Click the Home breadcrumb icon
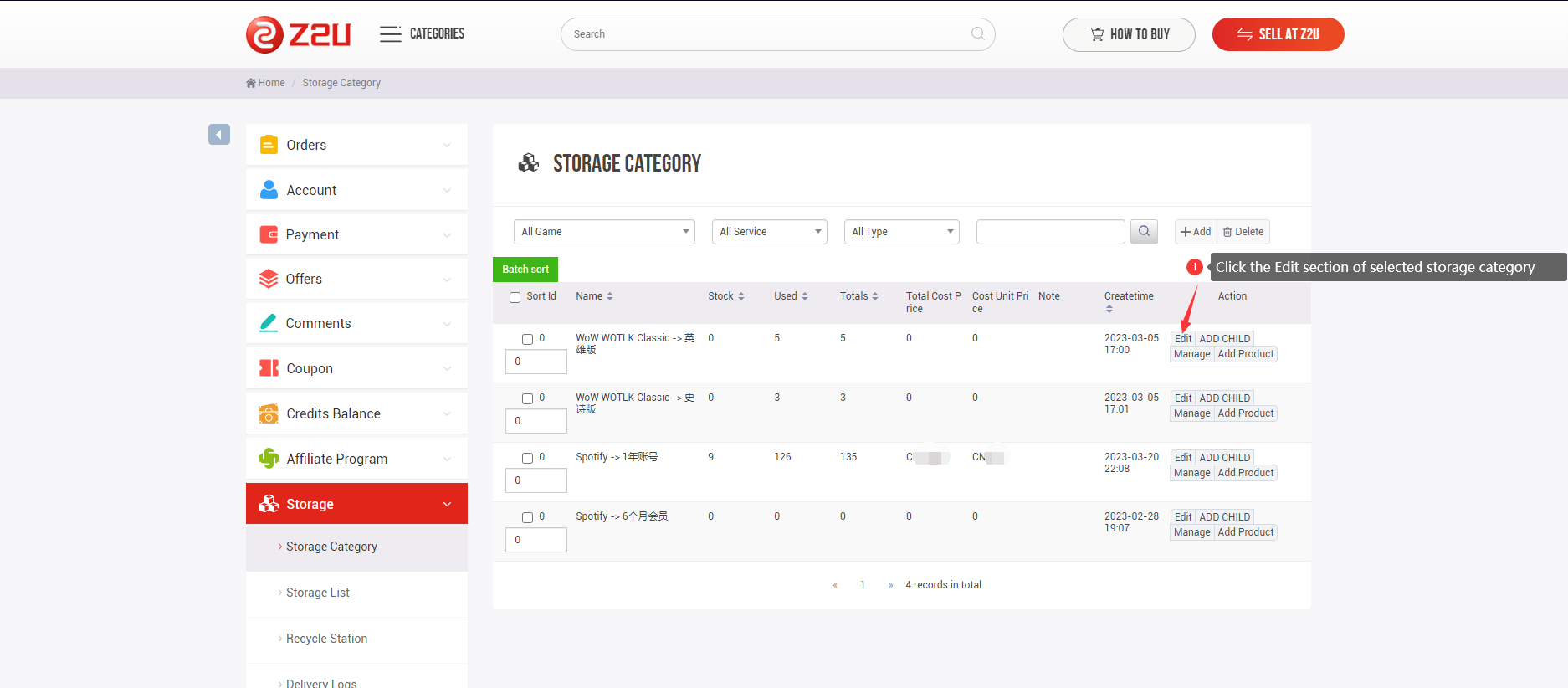Viewport: 1568px width, 688px height. click(x=251, y=83)
